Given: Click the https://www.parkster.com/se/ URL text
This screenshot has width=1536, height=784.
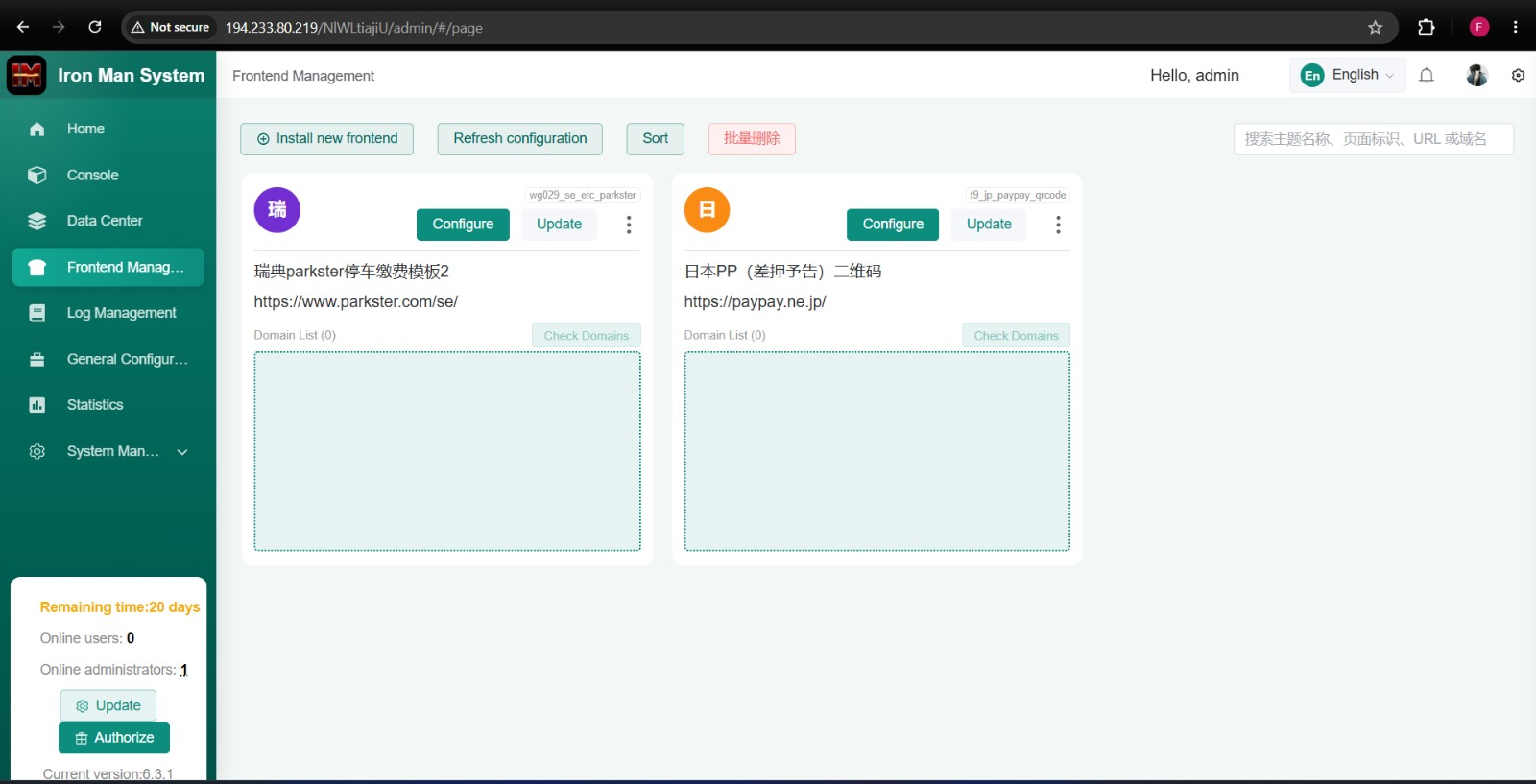Looking at the screenshot, I should click(x=356, y=301).
